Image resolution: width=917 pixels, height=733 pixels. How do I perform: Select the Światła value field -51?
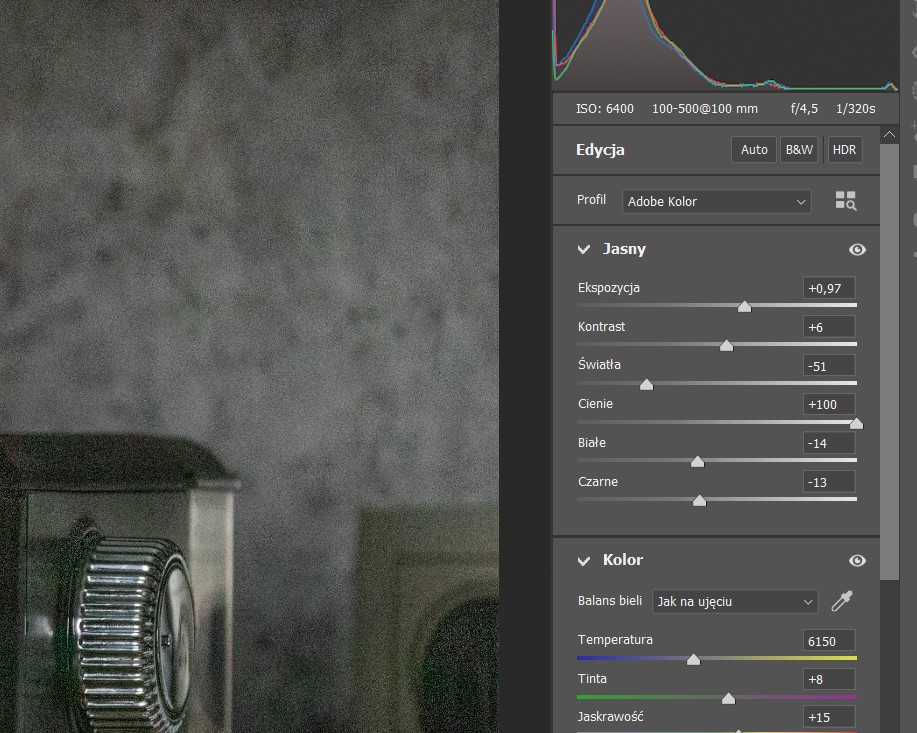[829, 366]
